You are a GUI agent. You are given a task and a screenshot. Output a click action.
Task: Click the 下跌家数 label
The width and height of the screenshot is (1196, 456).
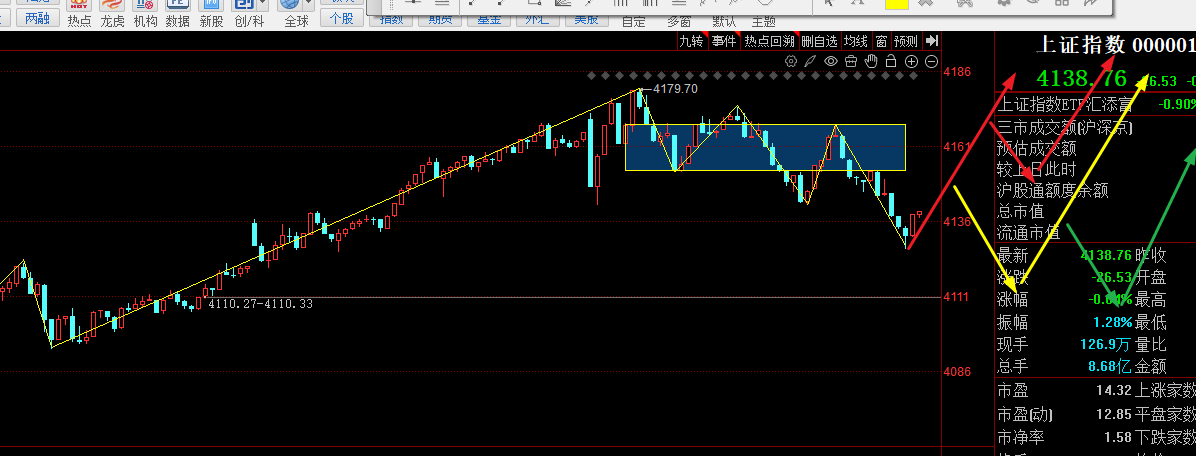coord(1165,438)
